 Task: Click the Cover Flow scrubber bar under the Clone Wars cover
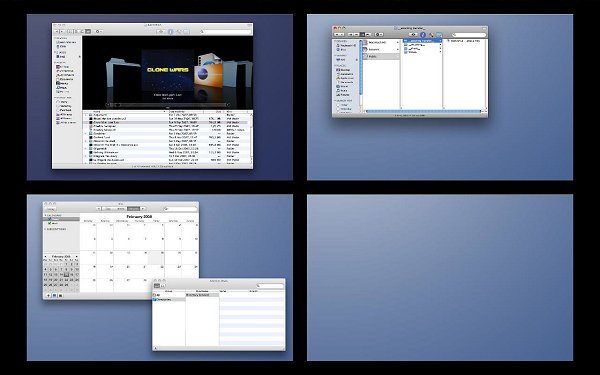(168, 104)
